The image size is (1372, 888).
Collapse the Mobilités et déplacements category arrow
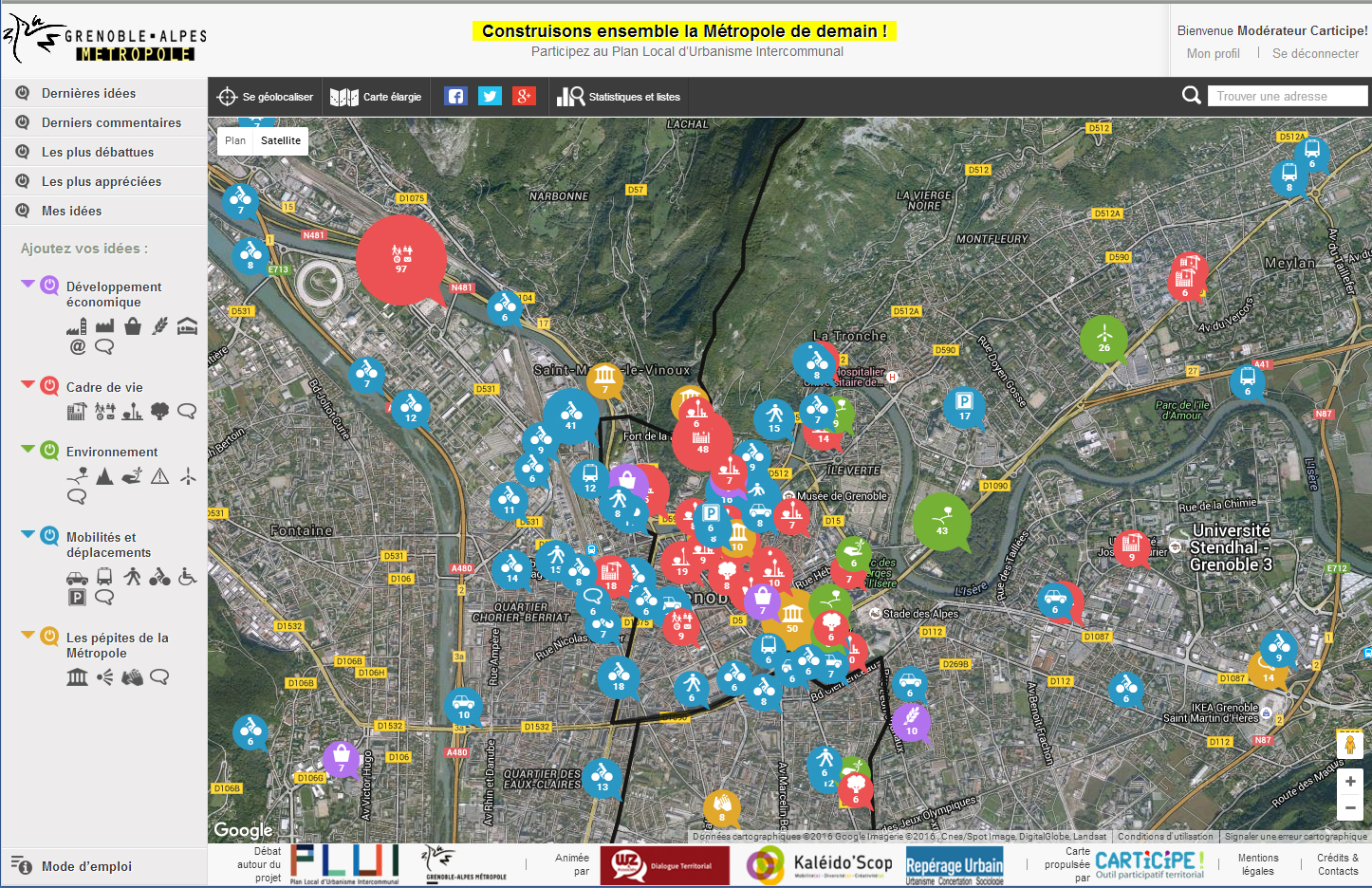coord(28,534)
